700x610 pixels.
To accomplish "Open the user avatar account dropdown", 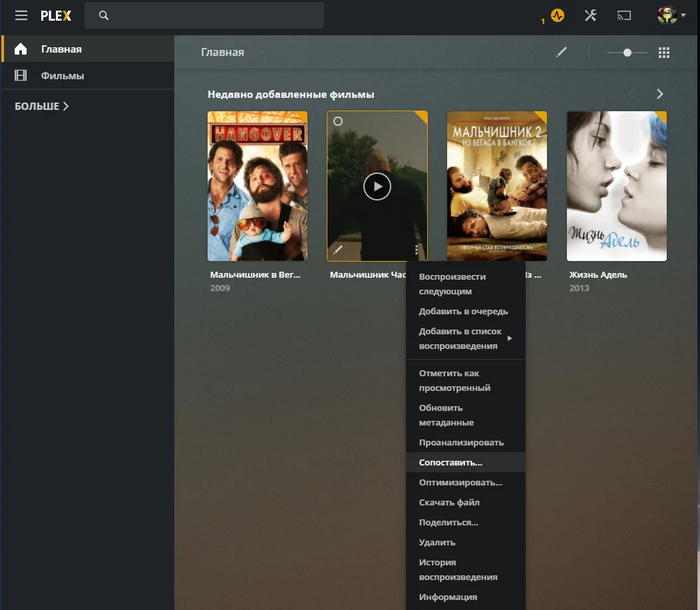I will click(669, 16).
